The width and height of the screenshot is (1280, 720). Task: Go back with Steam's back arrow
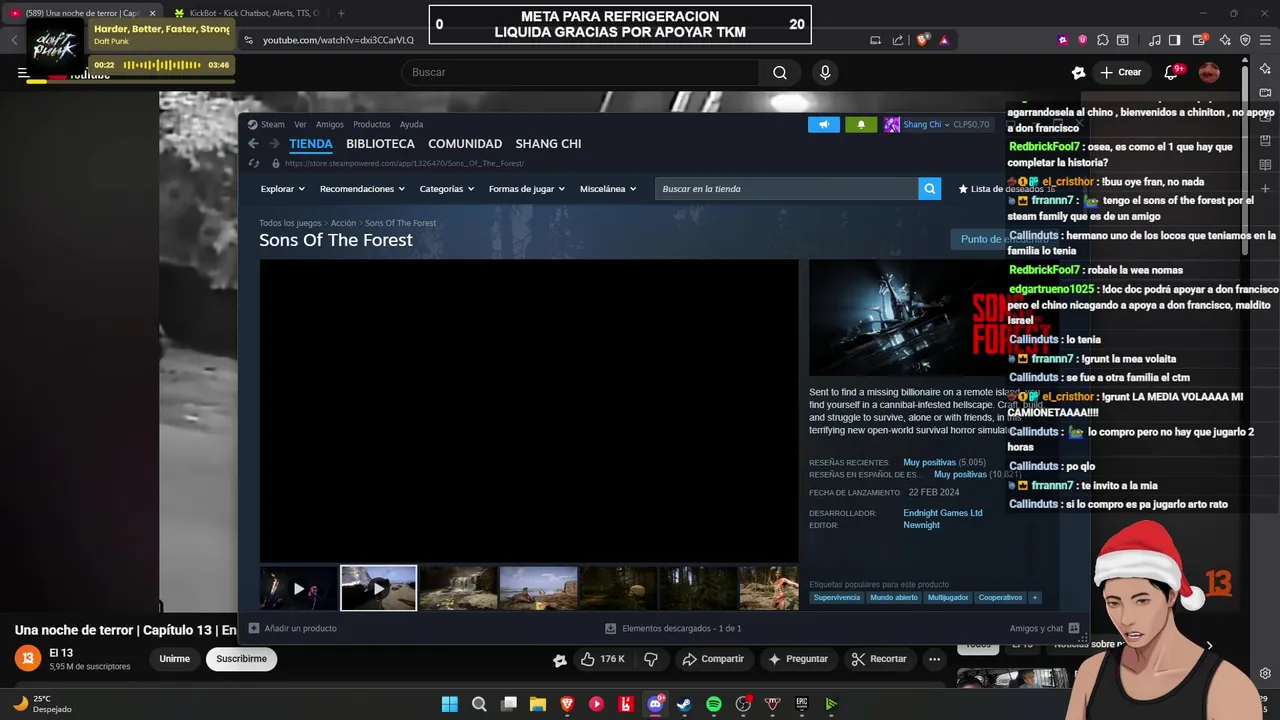click(x=254, y=144)
